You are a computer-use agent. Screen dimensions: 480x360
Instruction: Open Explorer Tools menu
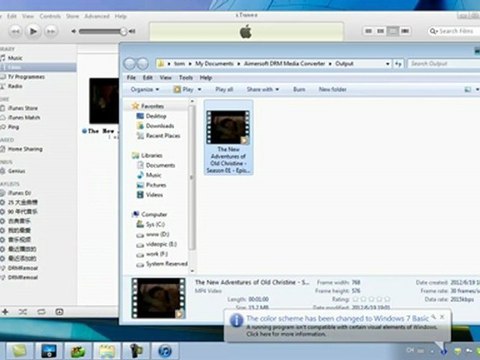pos(186,77)
